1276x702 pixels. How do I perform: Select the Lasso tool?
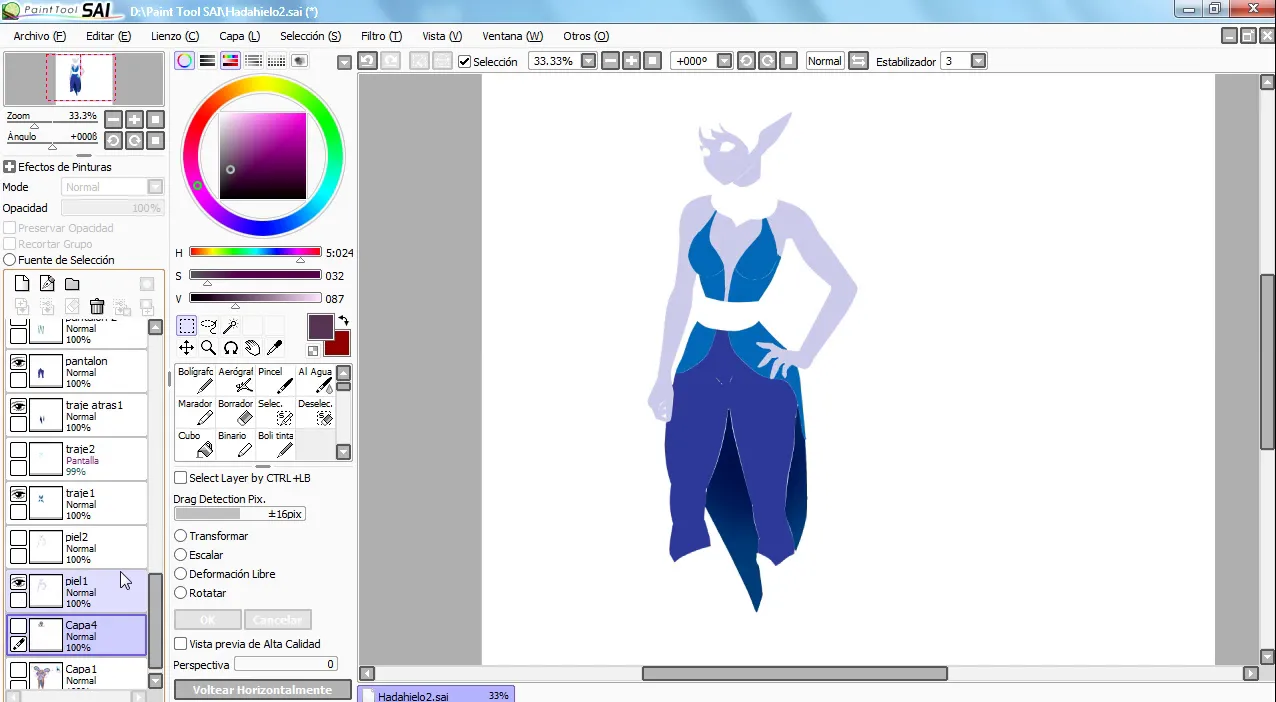point(208,326)
